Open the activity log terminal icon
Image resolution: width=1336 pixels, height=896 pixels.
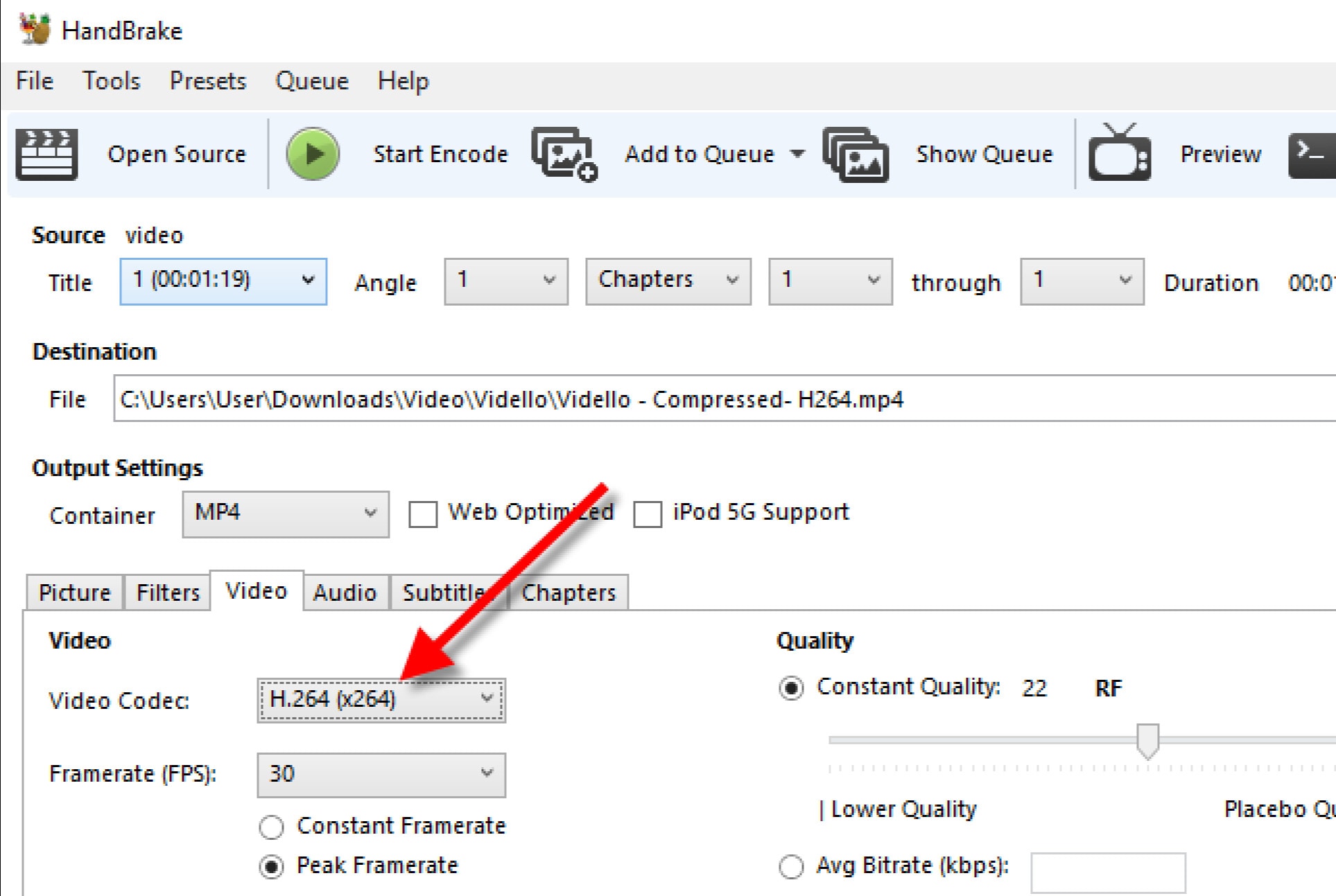click(1310, 155)
